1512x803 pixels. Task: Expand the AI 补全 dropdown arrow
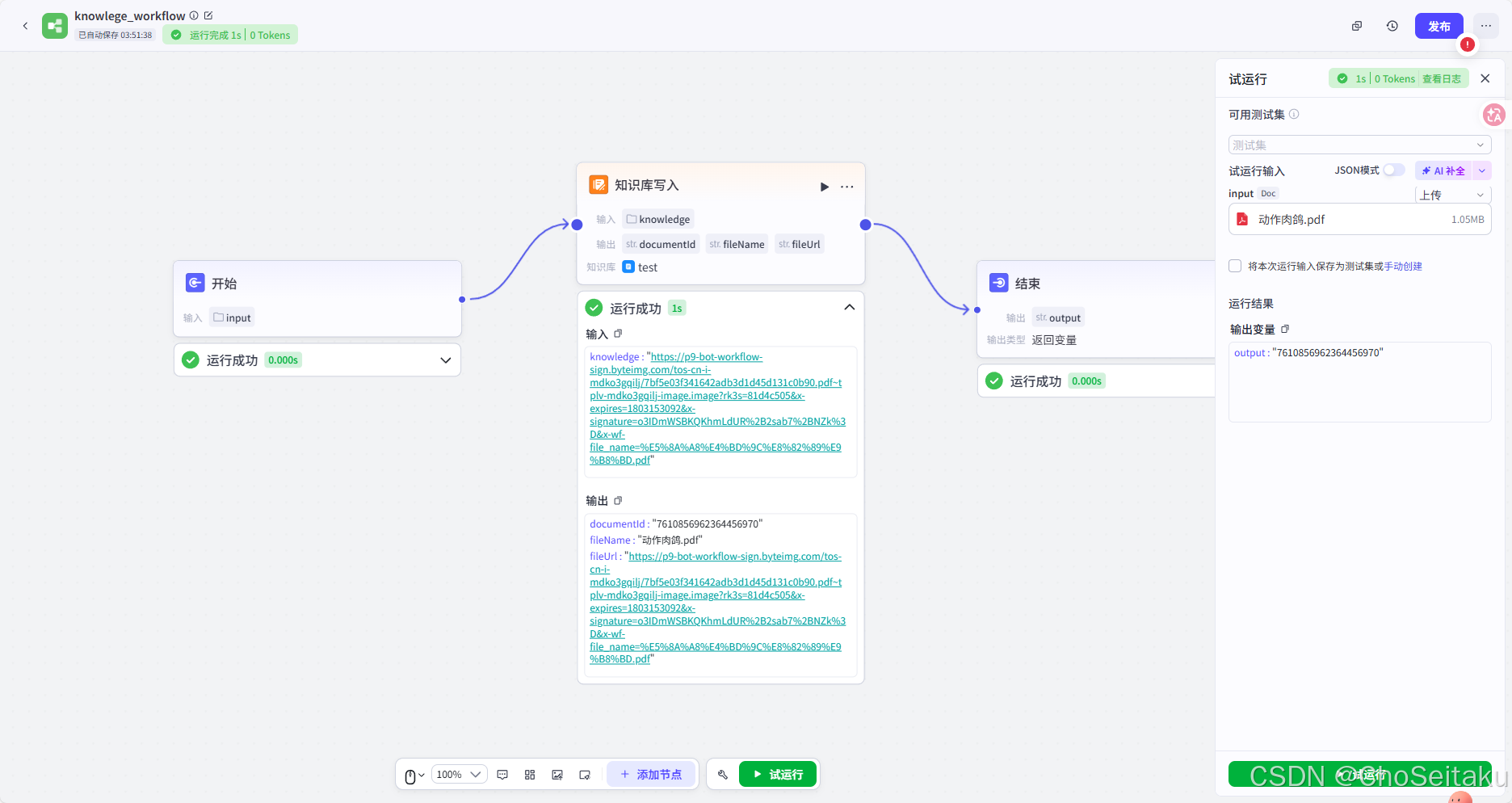[x=1482, y=170]
